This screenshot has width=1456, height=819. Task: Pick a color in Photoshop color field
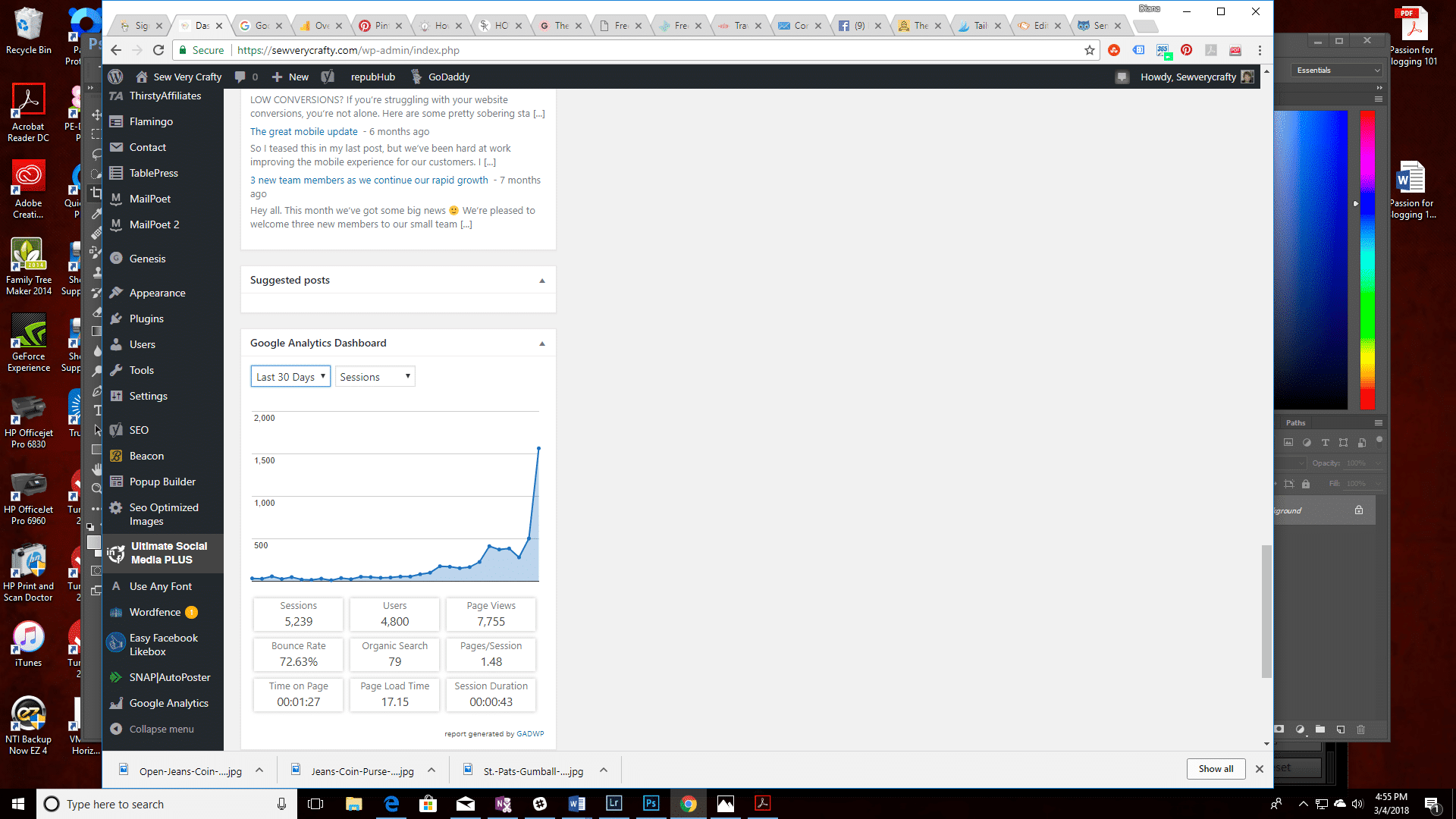click(1311, 259)
